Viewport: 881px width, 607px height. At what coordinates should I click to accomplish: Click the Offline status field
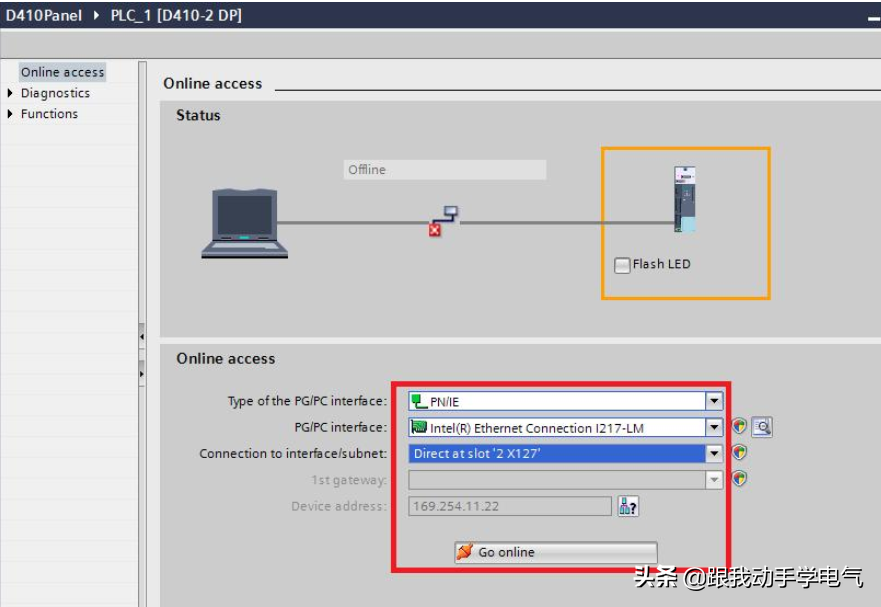point(444,170)
